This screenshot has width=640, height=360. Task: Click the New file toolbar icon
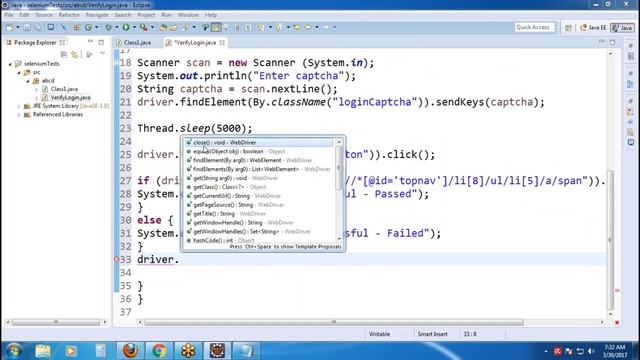(9, 27)
